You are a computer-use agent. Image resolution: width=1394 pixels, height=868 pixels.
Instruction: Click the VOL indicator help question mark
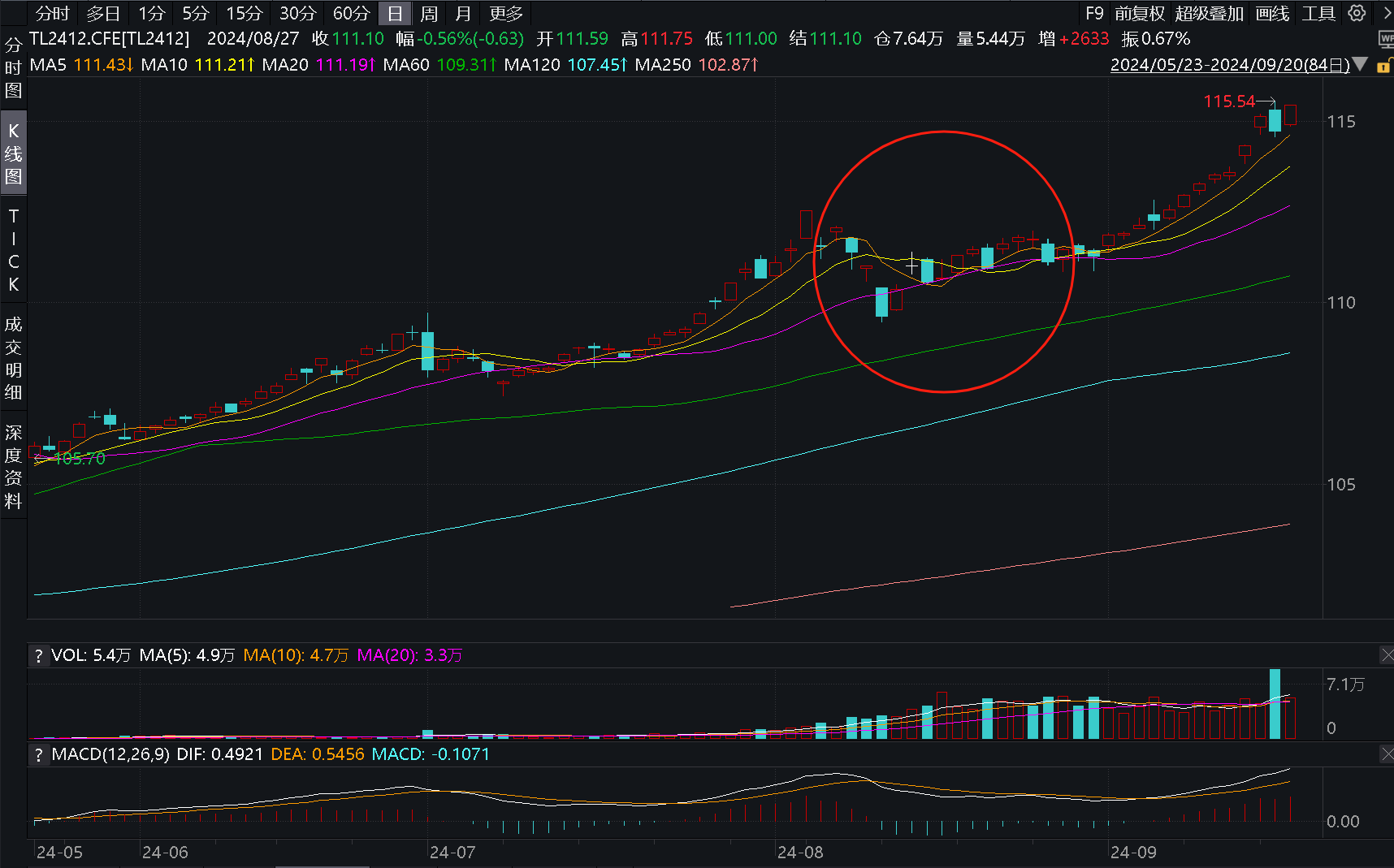click(38, 656)
